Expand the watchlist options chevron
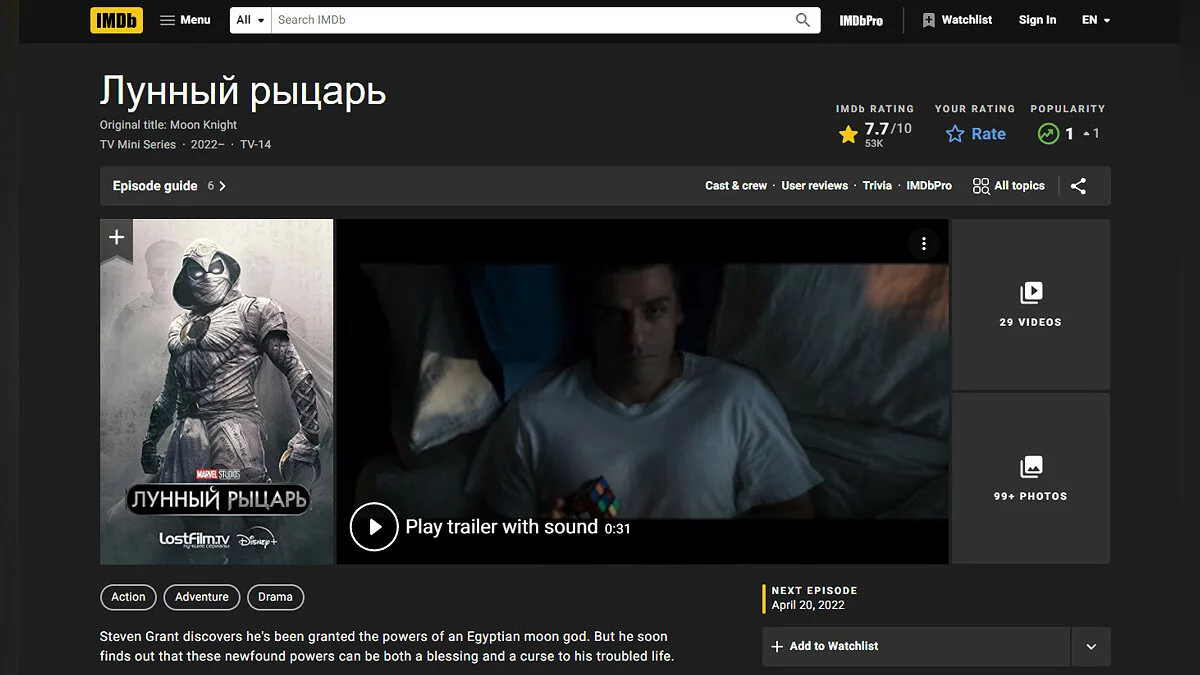Viewport: 1200px width, 675px height. (1091, 646)
